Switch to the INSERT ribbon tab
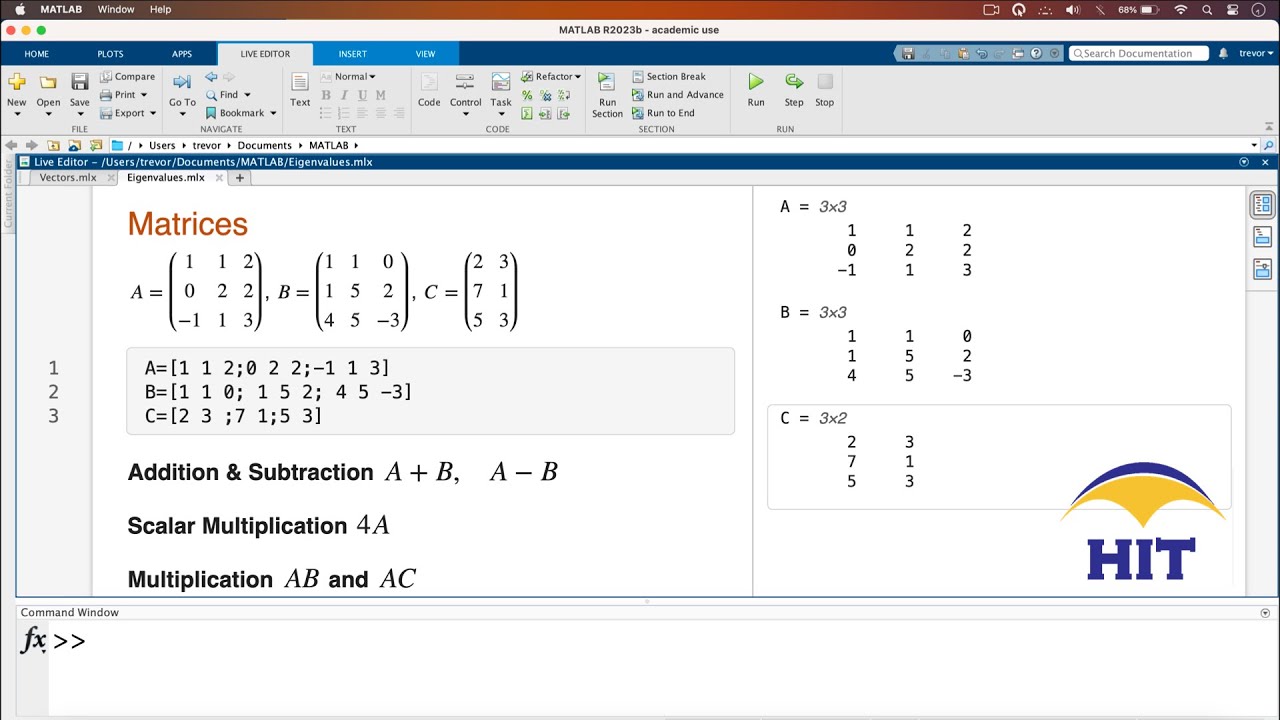This screenshot has width=1280, height=720. (x=352, y=54)
